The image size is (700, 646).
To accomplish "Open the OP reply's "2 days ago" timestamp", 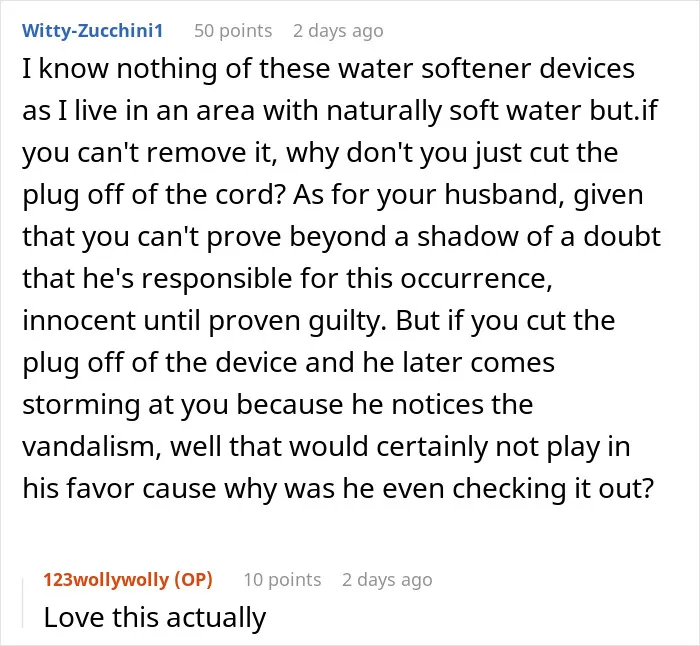I will point(387,579).
